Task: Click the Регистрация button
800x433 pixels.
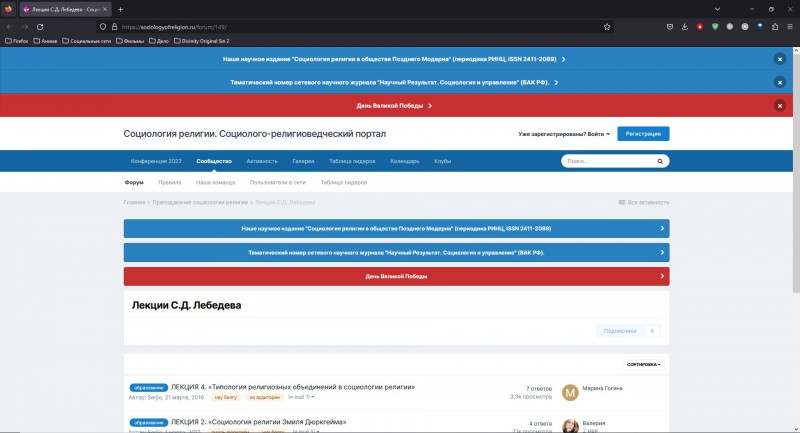Action: coord(643,134)
